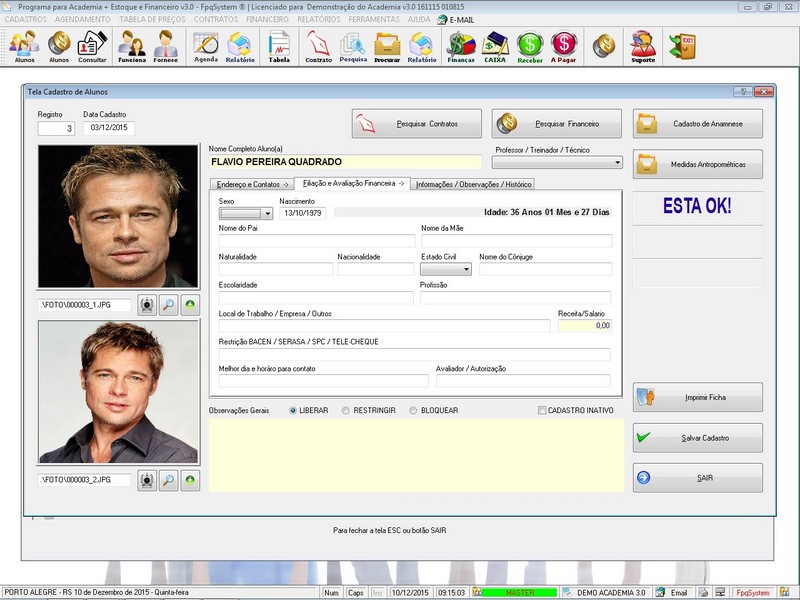
Task: Open Cadastro de Anamnese button
Action: point(698,123)
